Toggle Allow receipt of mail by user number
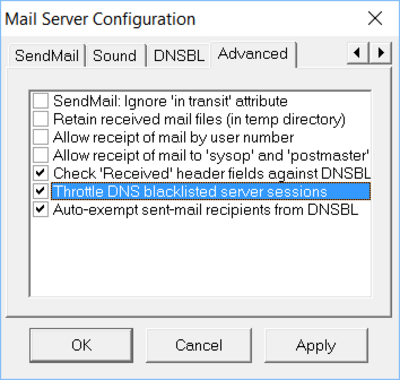Image resolution: width=400 pixels, height=380 pixels. tap(41, 137)
